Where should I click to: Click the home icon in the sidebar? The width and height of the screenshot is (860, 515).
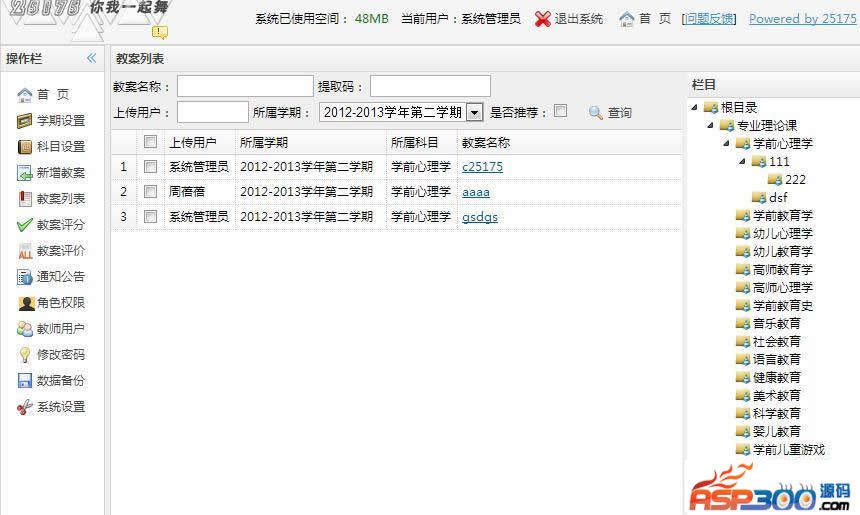coord(25,95)
